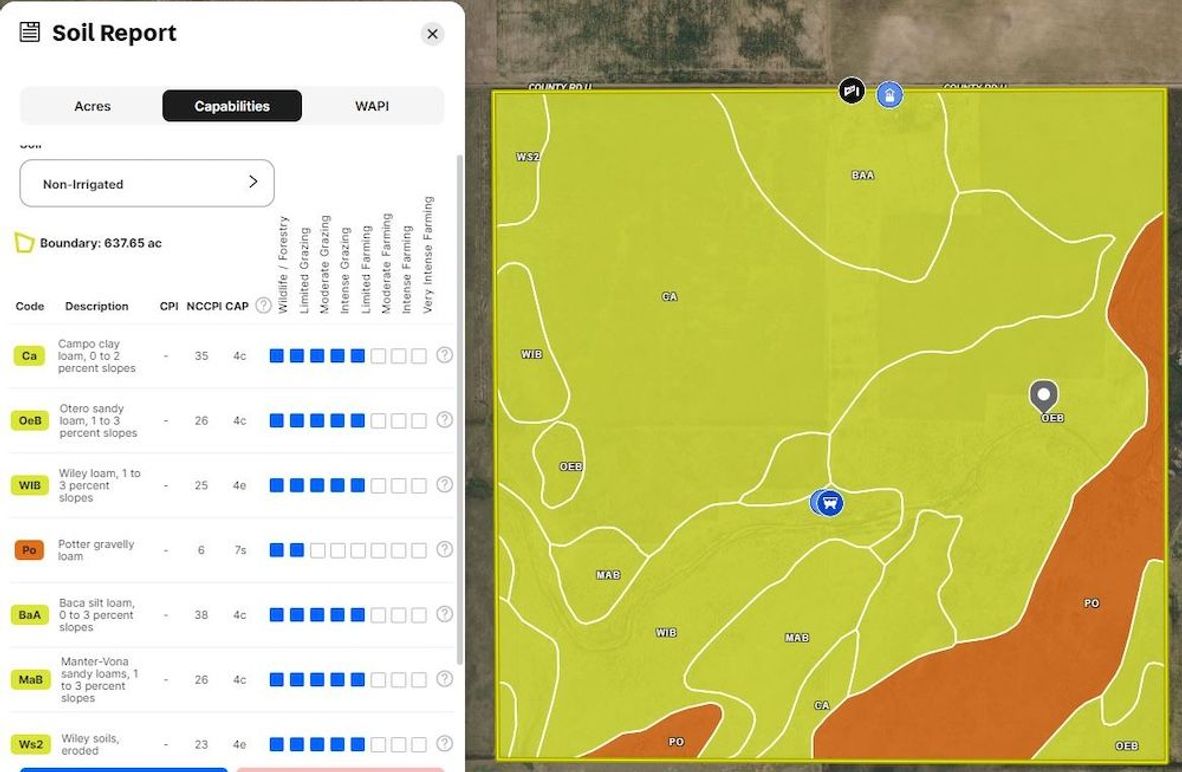Screen dimensions: 1182x772
Task: Open the WAPI tab
Action: click(371, 105)
